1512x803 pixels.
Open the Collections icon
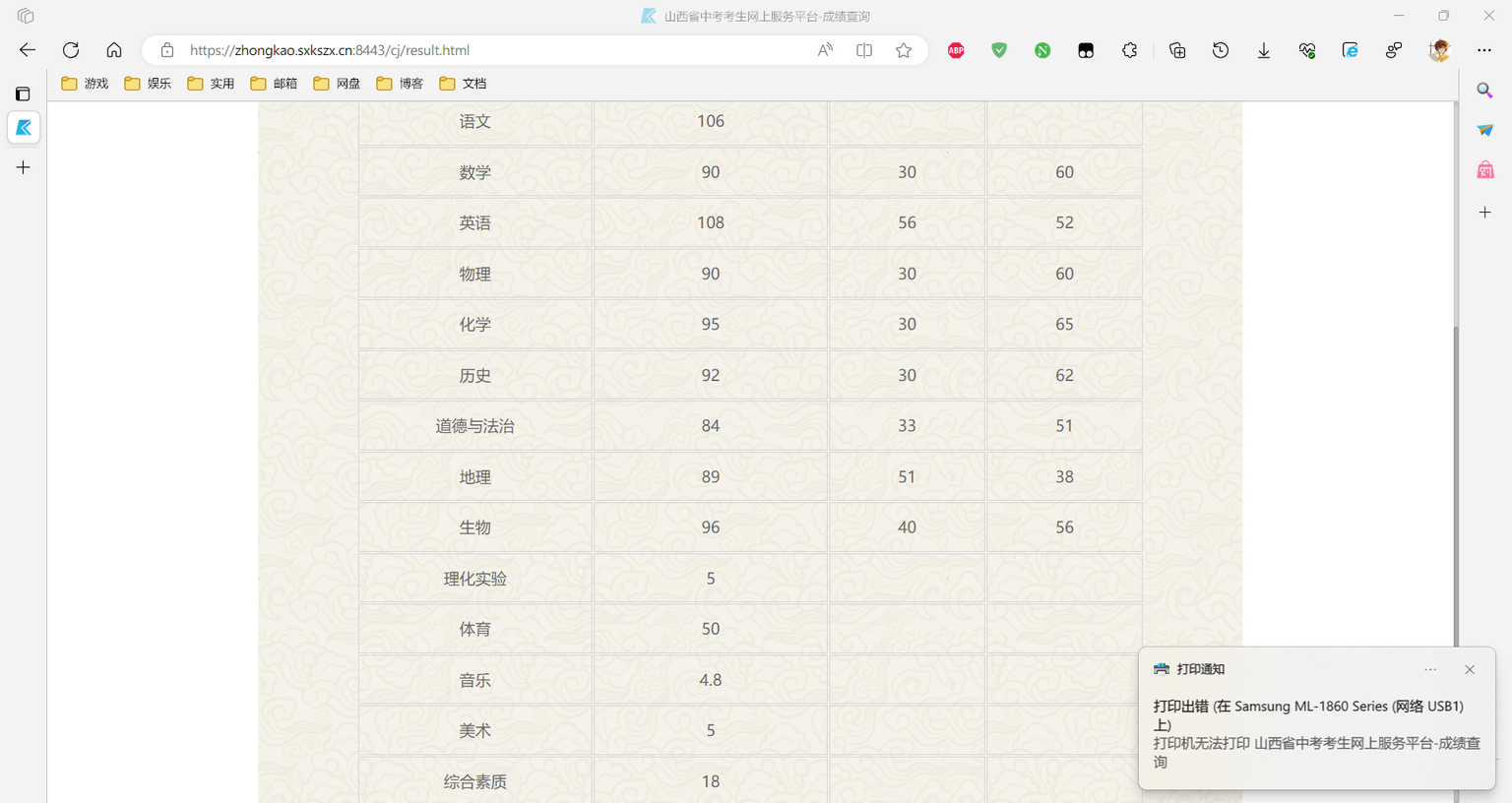(x=1176, y=50)
